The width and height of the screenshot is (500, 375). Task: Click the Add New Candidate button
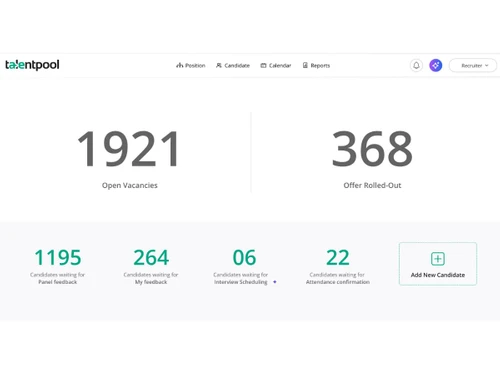click(438, 264)
